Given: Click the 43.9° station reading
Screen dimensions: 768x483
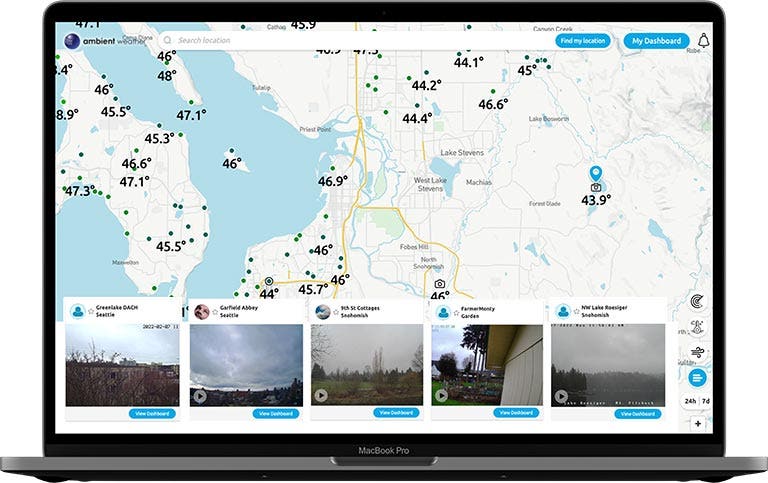Looking at the screenshot, I should click(596, 200).
